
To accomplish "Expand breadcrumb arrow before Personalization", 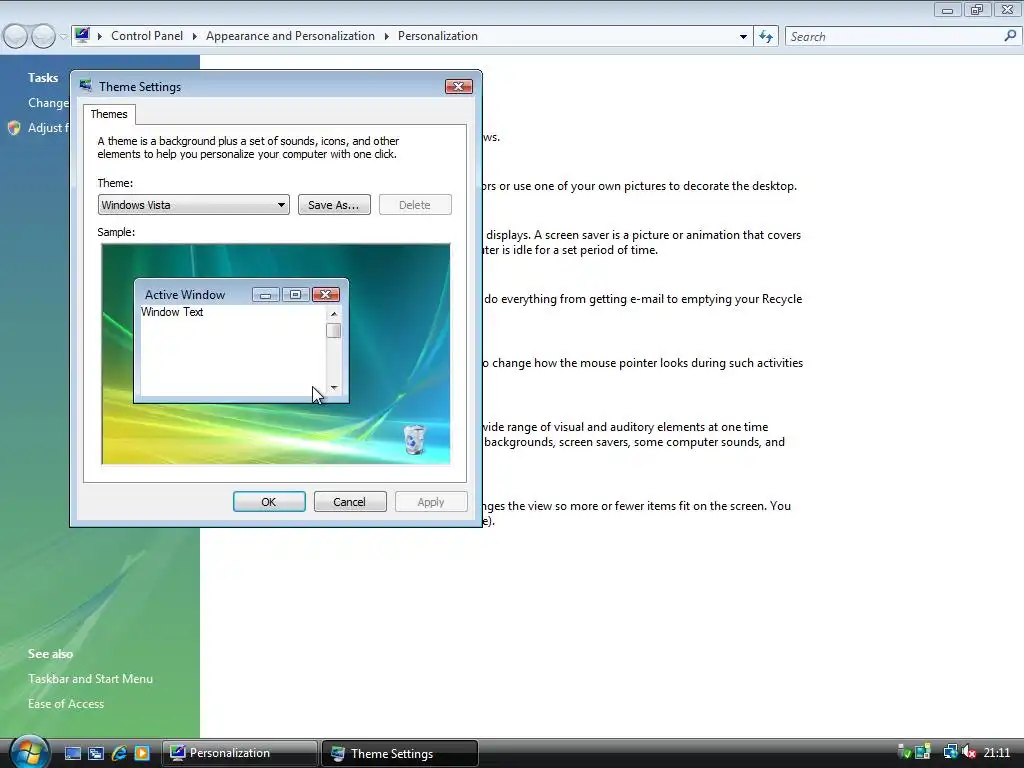I will [x=387, y=37].
